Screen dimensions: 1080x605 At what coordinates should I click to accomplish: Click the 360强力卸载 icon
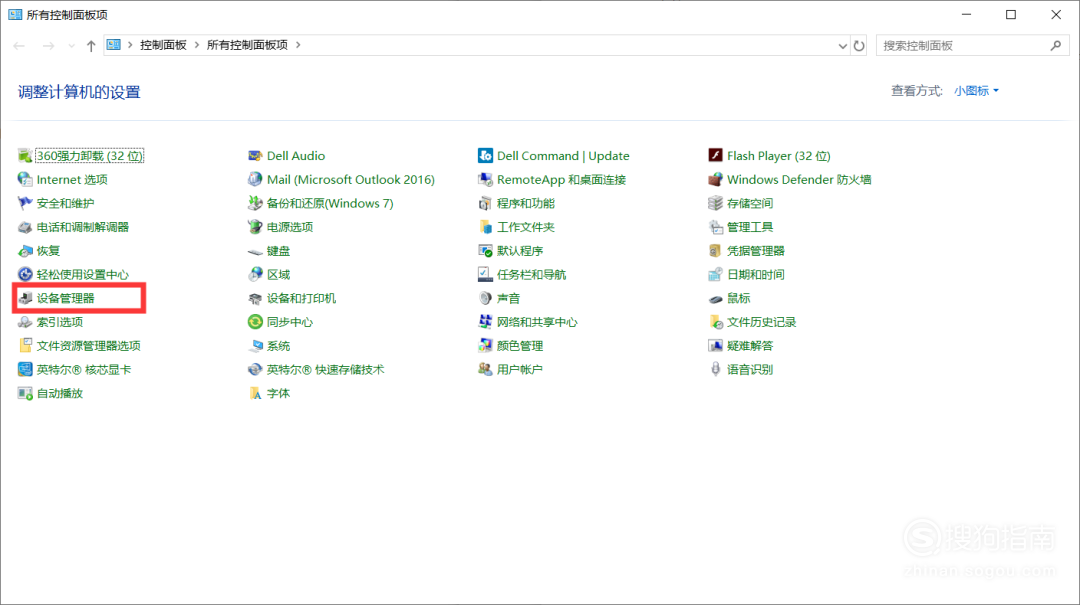pyautogui.click(x=25, y=156)
